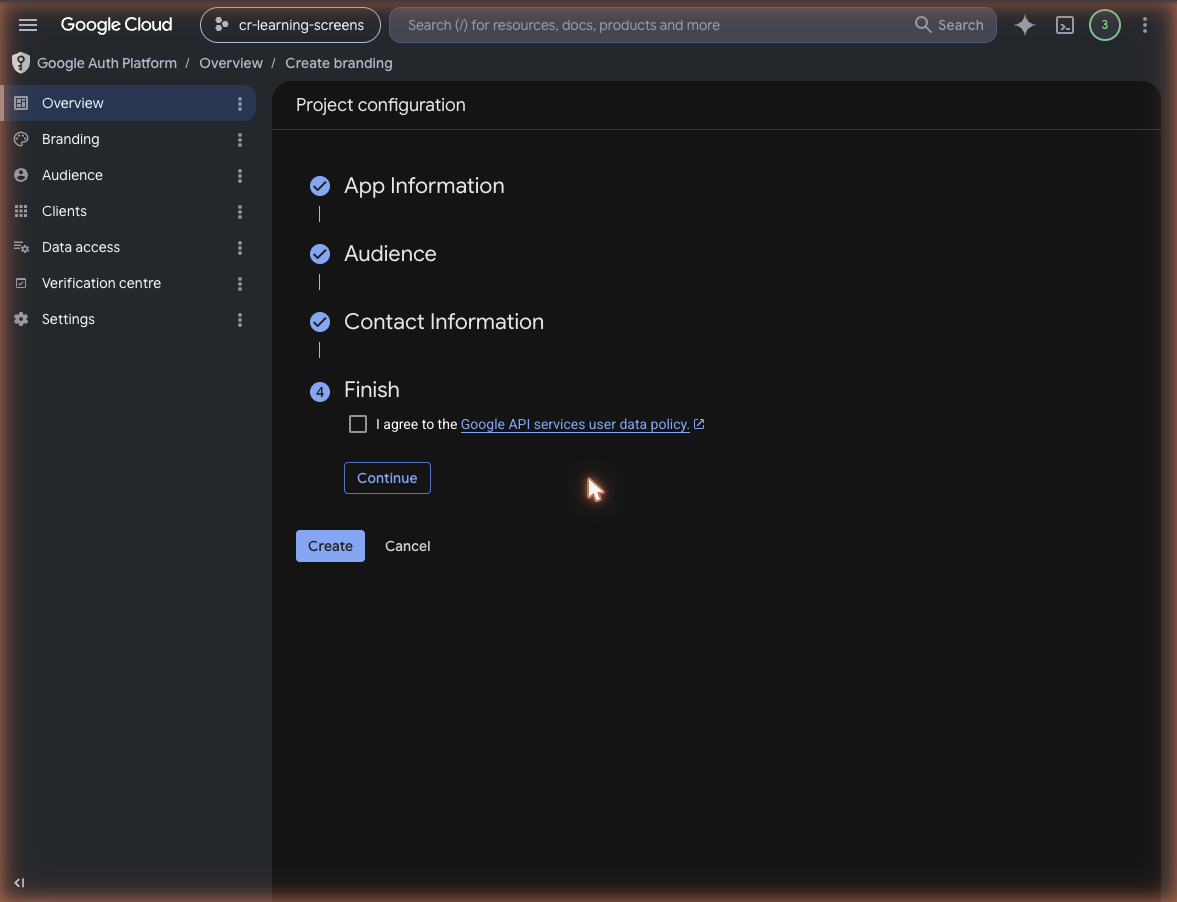Open the Gemini AI assistant sparkle icon
This screenshot has width=1177, height=902.
[1025, 25]
